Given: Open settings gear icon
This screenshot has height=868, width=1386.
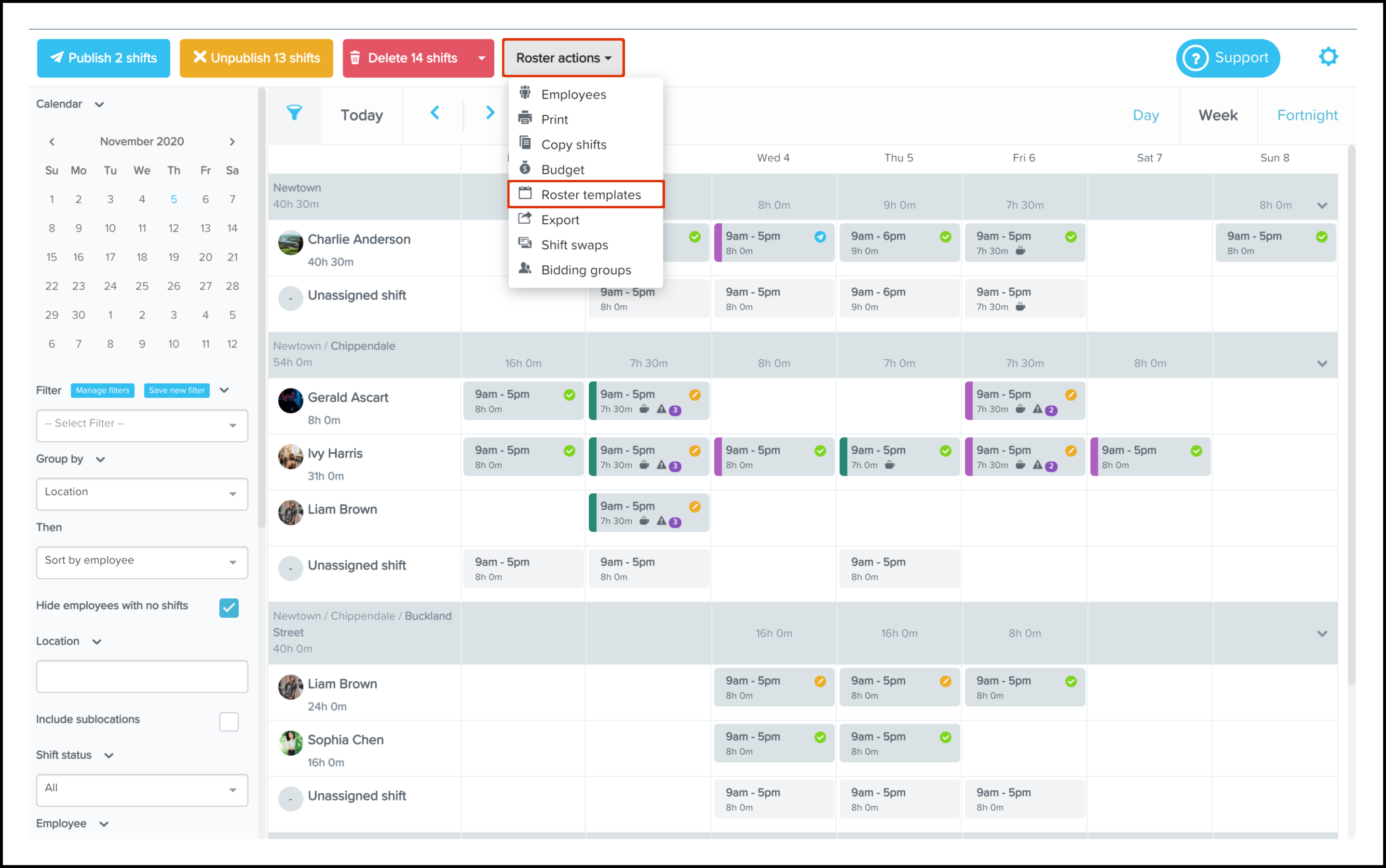Looking at the screenshot, I should (x=1328, y=57).
